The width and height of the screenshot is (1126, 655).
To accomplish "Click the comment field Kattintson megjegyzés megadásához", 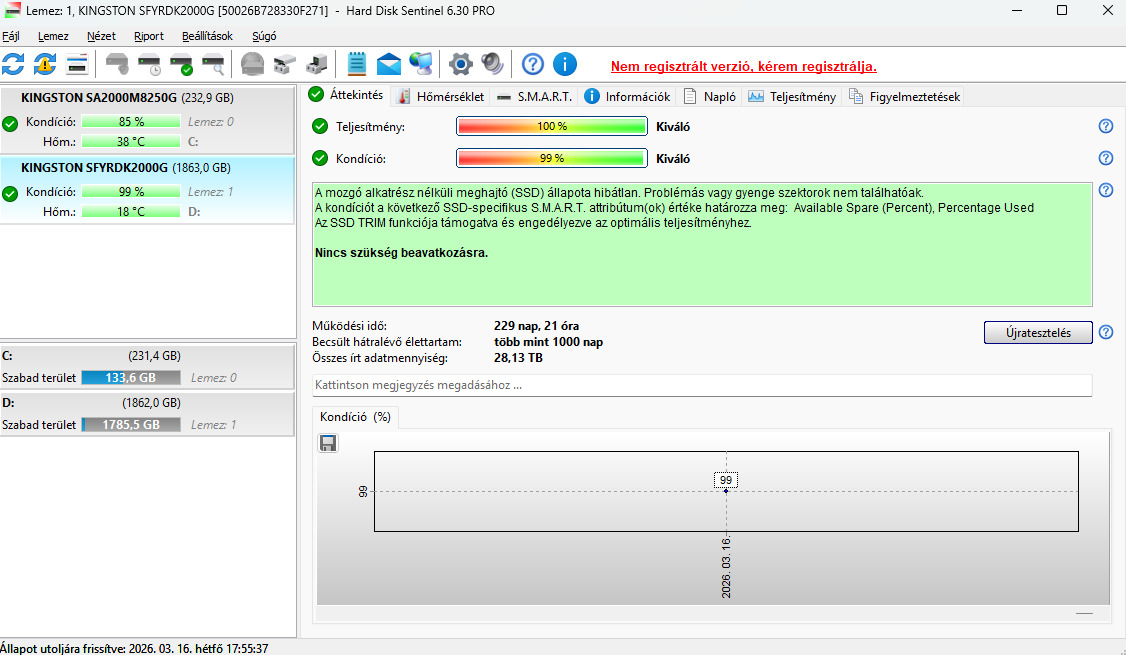I will coord(702,385).
